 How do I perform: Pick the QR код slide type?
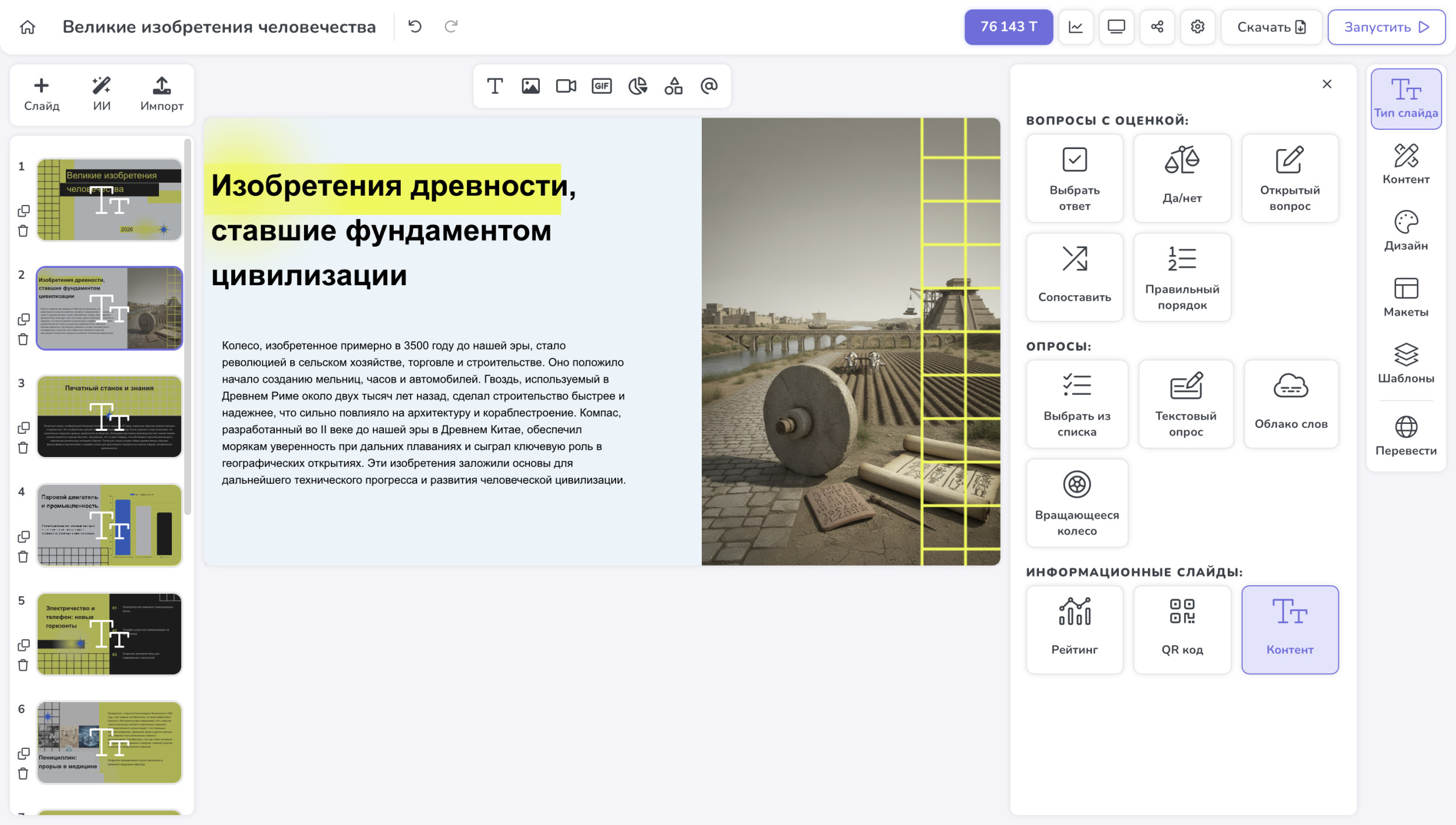(1182, 629)
